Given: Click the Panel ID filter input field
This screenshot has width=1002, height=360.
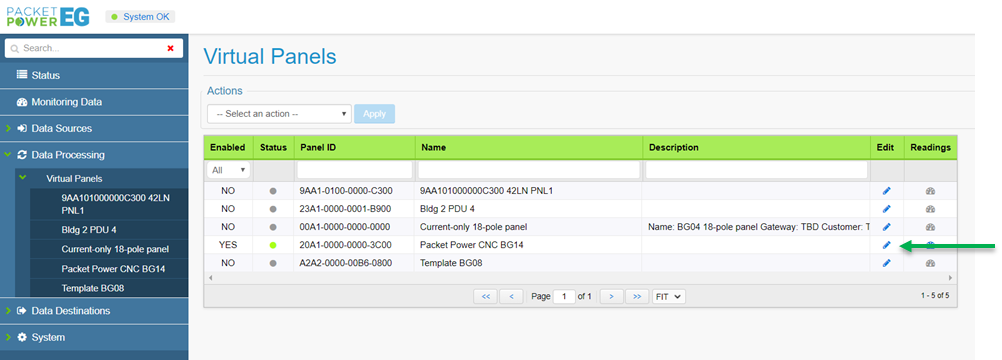Looking at the screenshot, I should coord(355,170).
